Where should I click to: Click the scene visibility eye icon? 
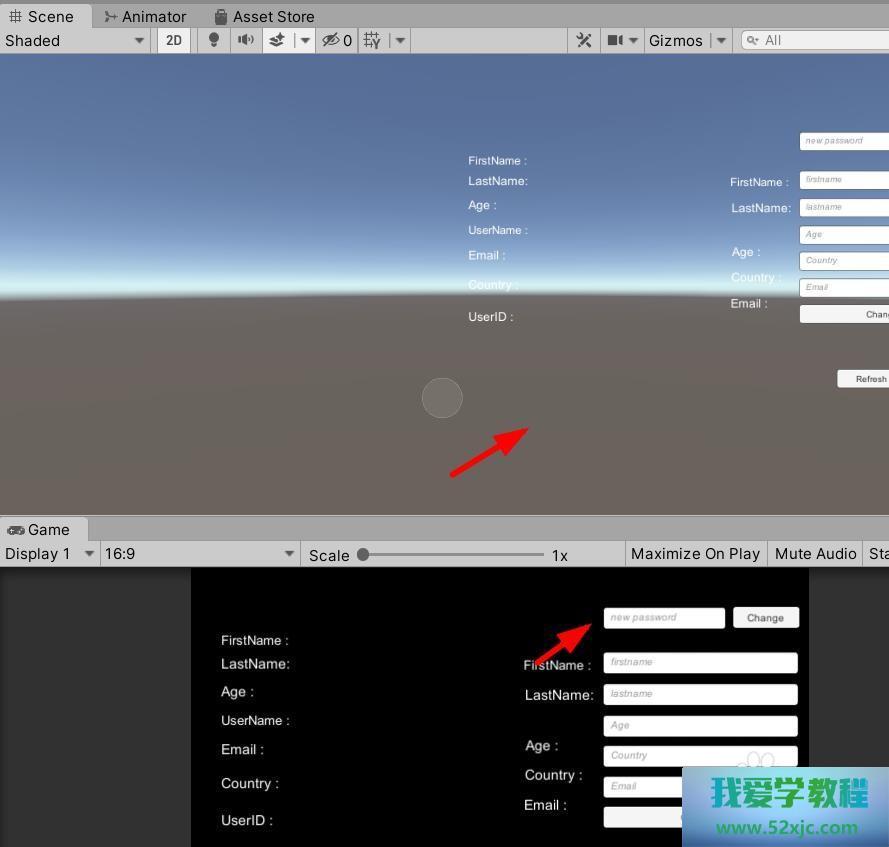click(330, 40)
